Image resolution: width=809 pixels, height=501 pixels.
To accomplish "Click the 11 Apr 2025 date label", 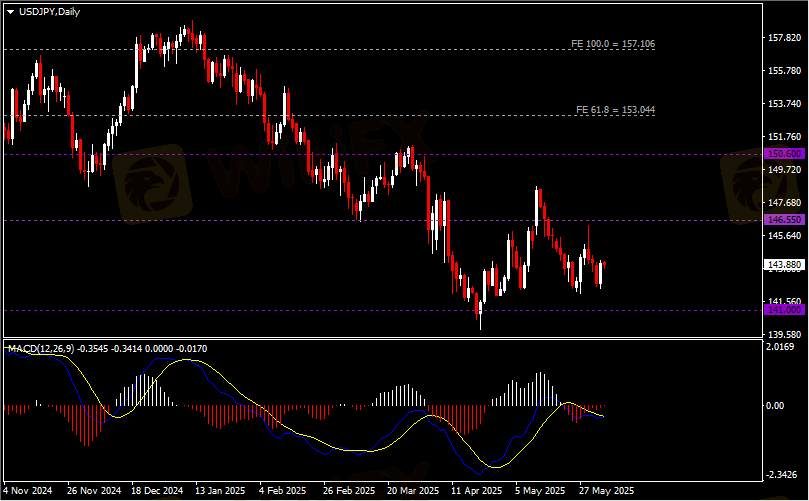I will [476, 490].
